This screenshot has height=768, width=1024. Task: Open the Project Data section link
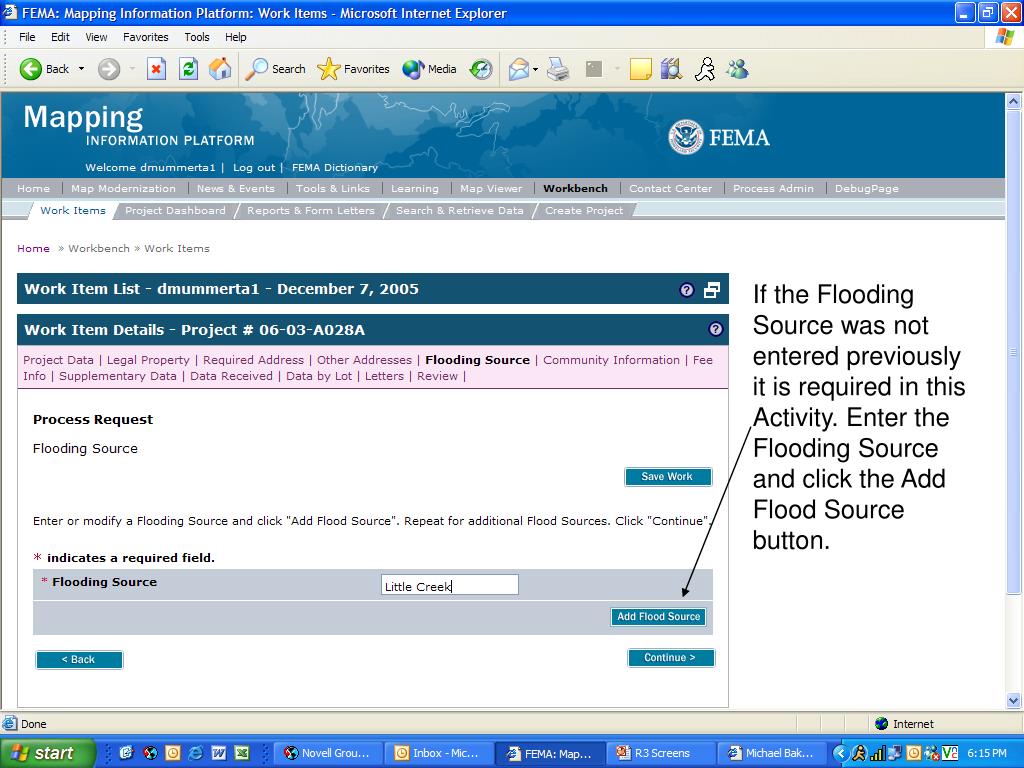pyautogui.click(x=58, y=360)
